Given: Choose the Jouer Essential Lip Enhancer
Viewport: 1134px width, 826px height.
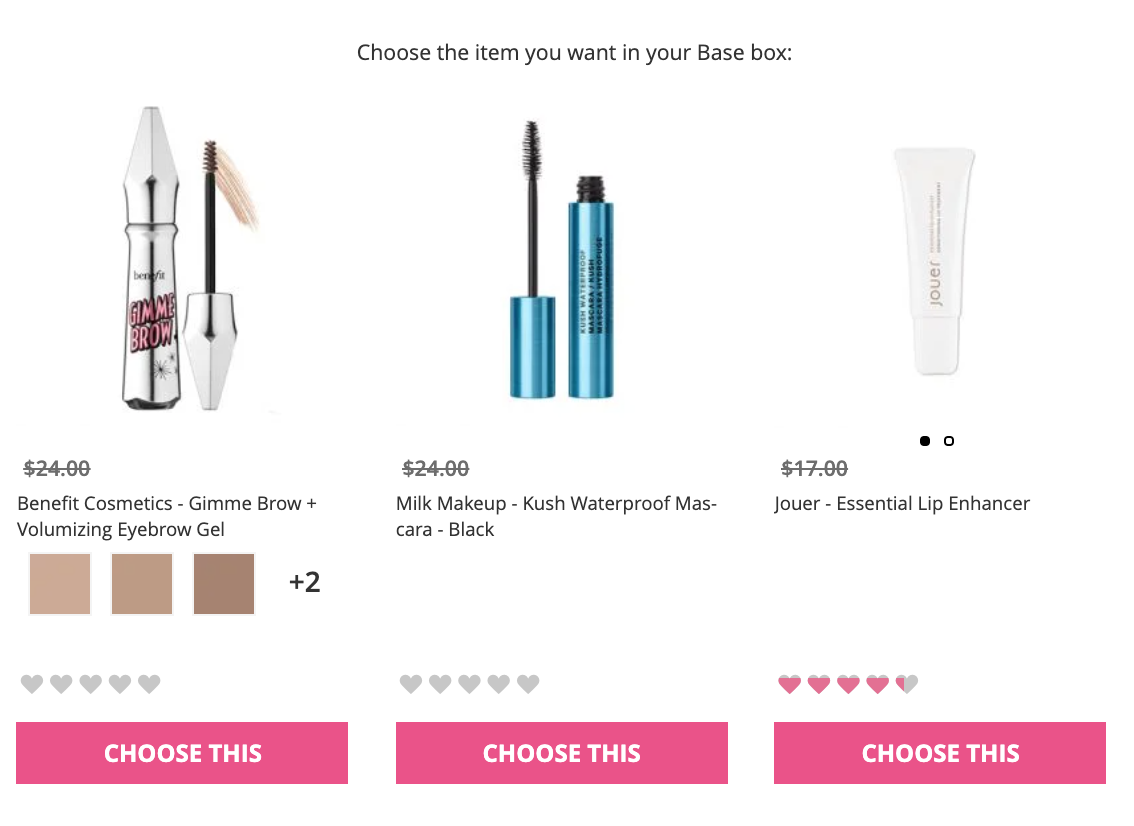Looking at the screenshot, I should (940, 753).
